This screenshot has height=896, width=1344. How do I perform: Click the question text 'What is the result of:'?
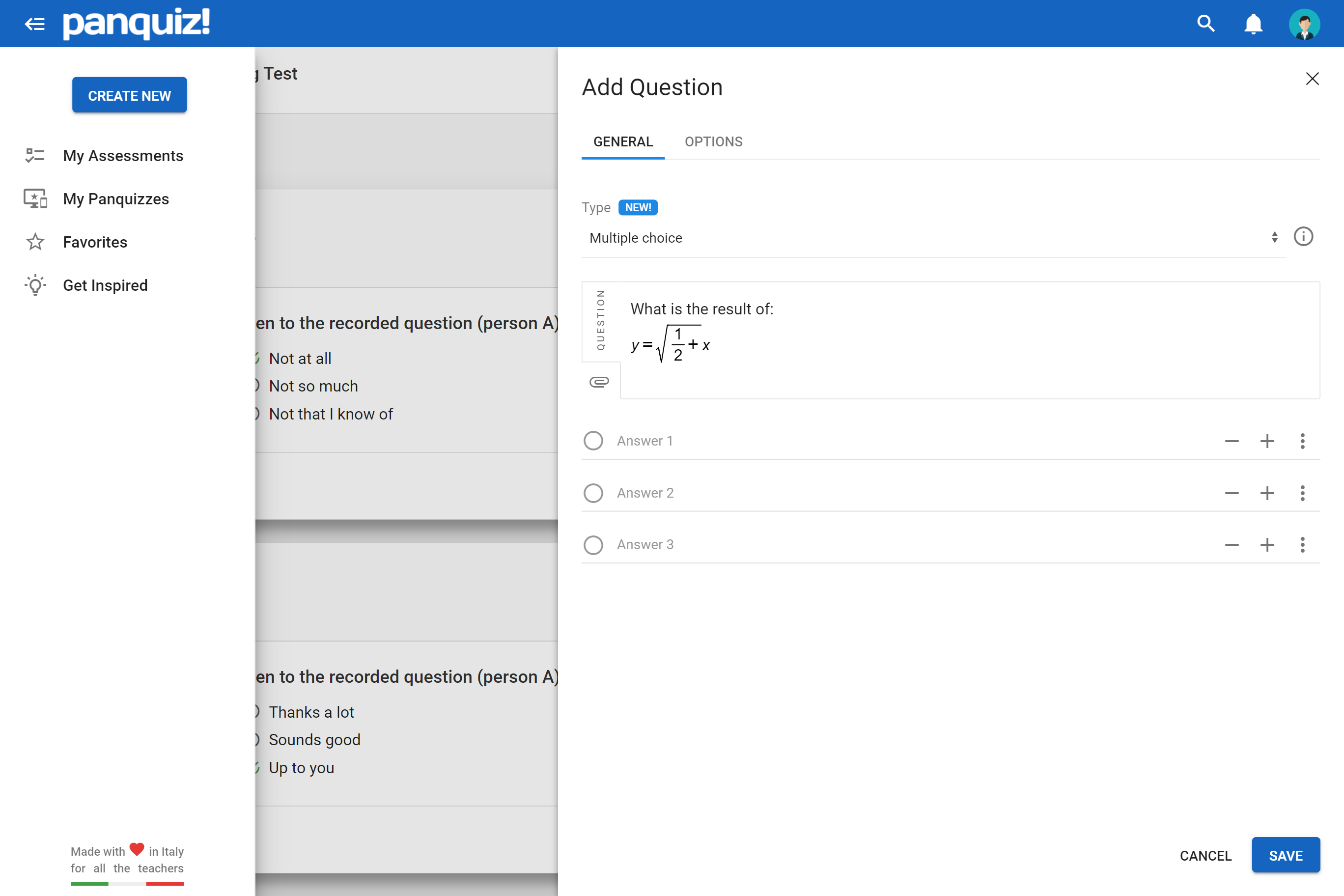pos(701,309)
